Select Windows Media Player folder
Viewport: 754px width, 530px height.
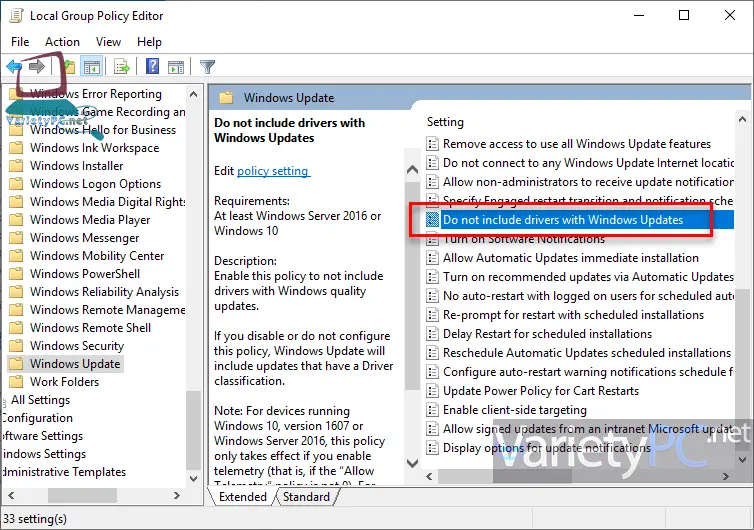point(90,220)
